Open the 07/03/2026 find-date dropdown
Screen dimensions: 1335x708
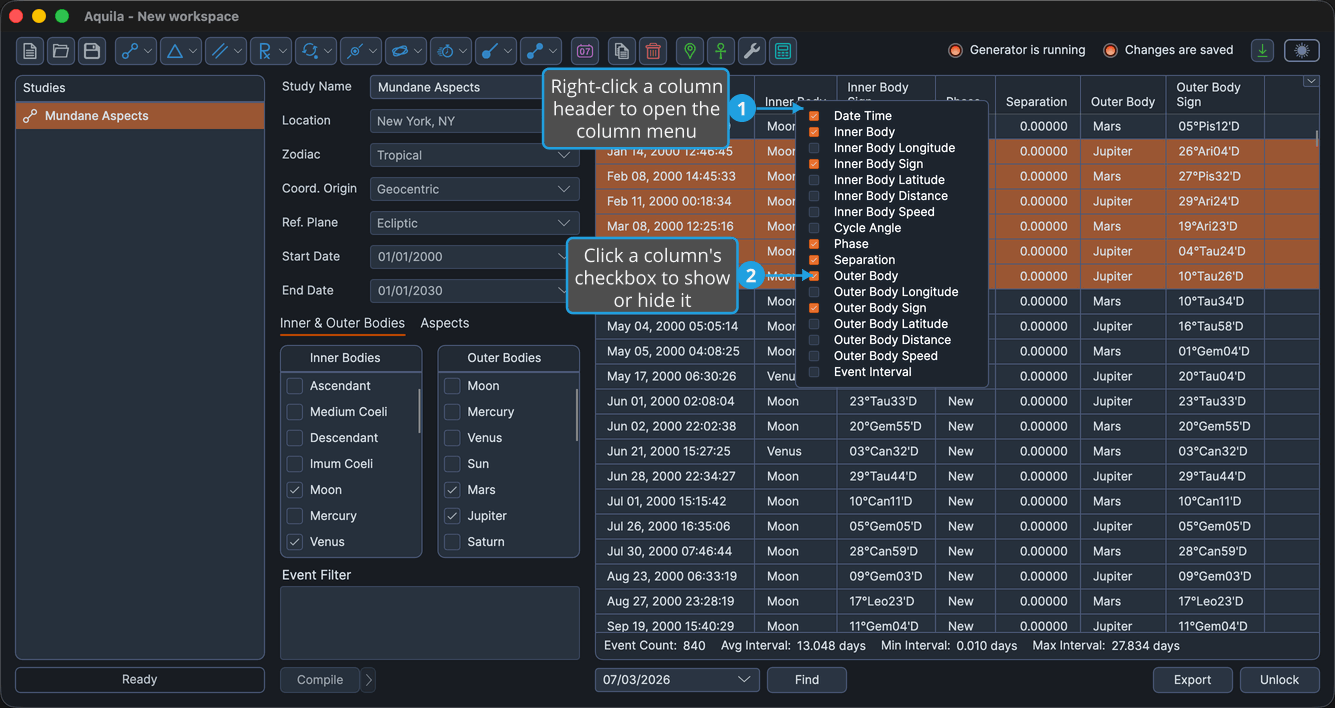point(677,680)
